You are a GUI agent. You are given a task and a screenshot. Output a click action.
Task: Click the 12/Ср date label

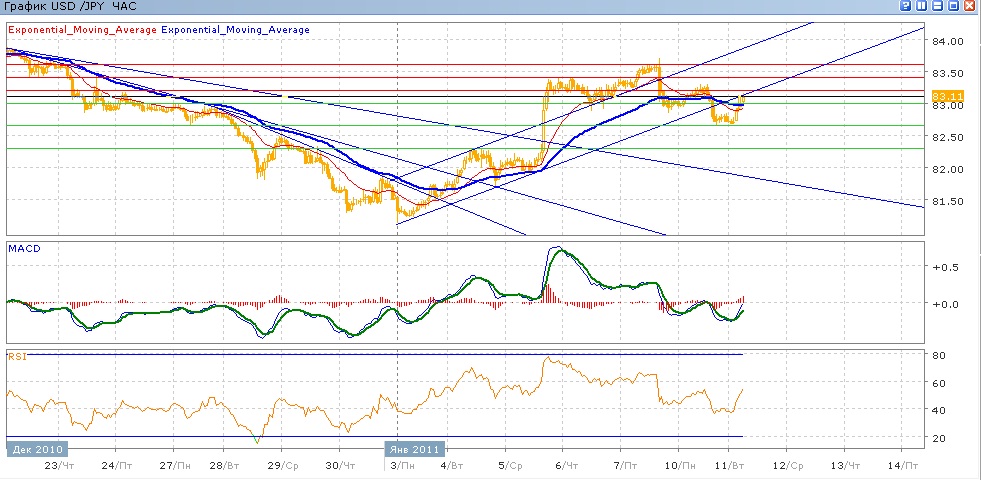click(x=786, y=466)
